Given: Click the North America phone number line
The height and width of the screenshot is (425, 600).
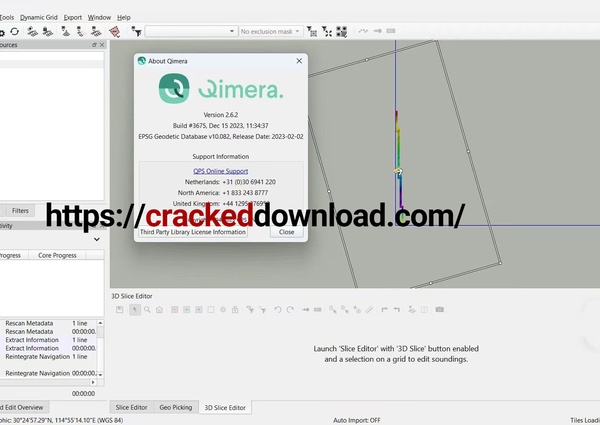Looking at the screenshot, I should point(223,192).
